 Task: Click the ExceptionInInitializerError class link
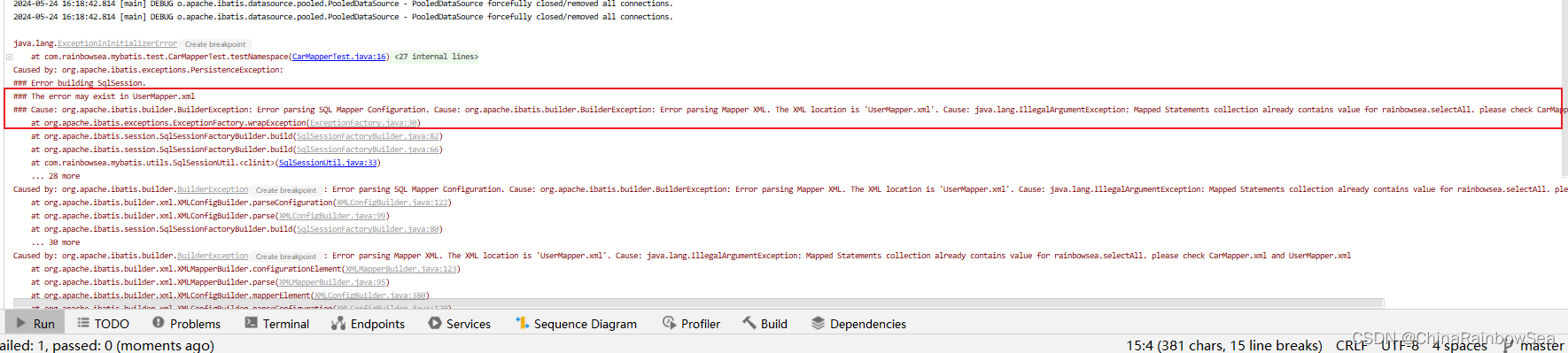coord(117,43)
